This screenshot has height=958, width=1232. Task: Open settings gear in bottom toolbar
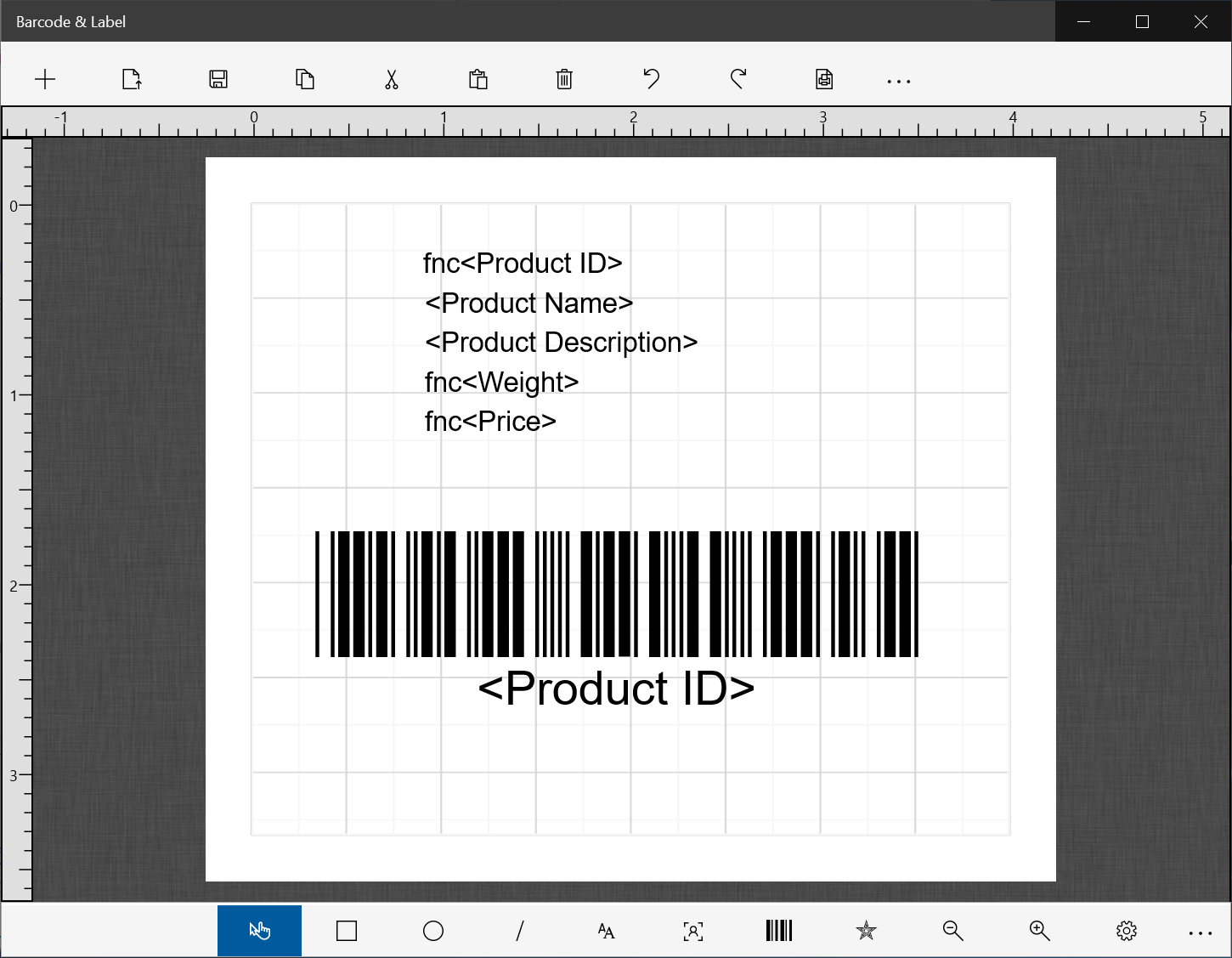pos(1127,931)
